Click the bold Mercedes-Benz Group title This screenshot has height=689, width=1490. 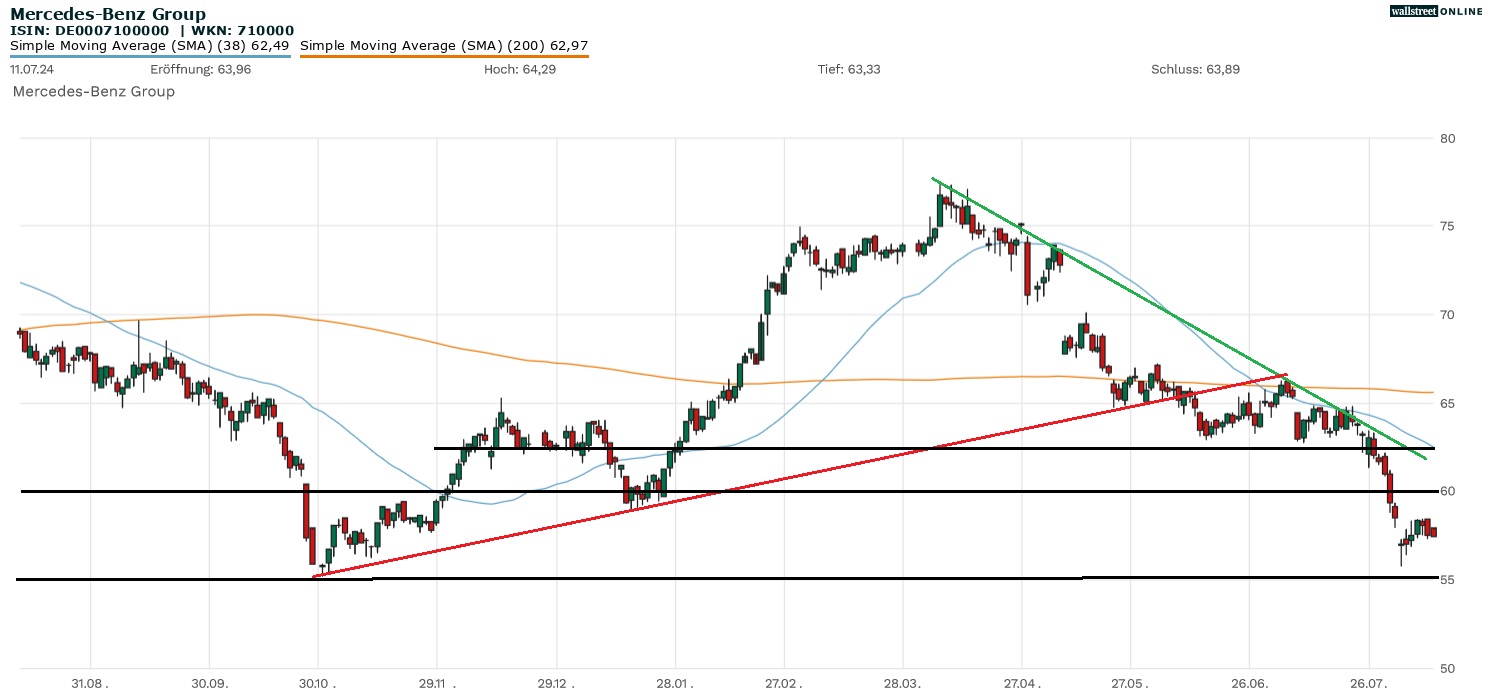tap(108, 14)
